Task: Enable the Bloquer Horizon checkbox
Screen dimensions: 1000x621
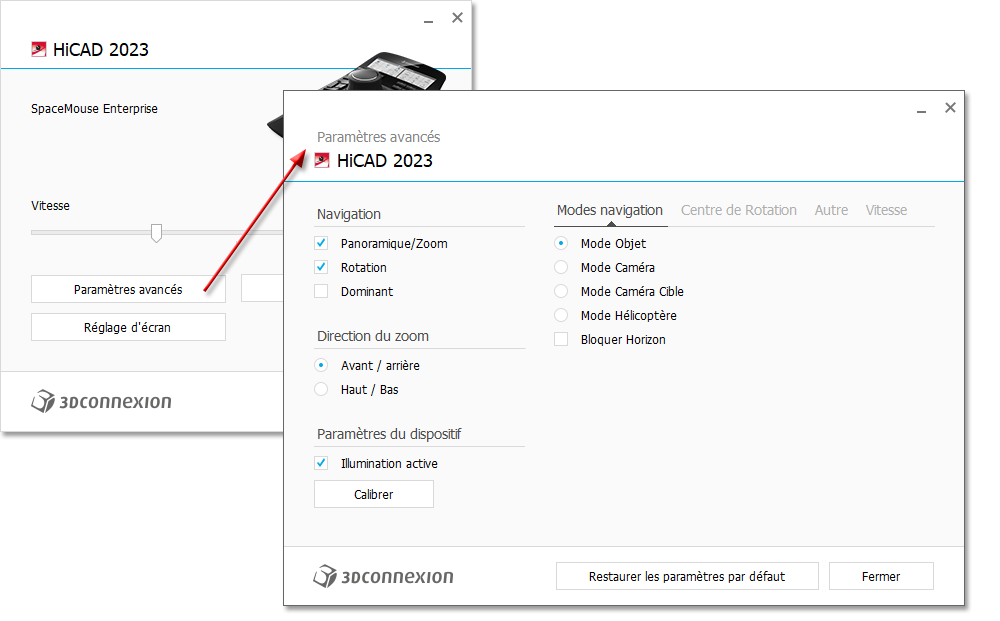Action: [x=561, y=339]
